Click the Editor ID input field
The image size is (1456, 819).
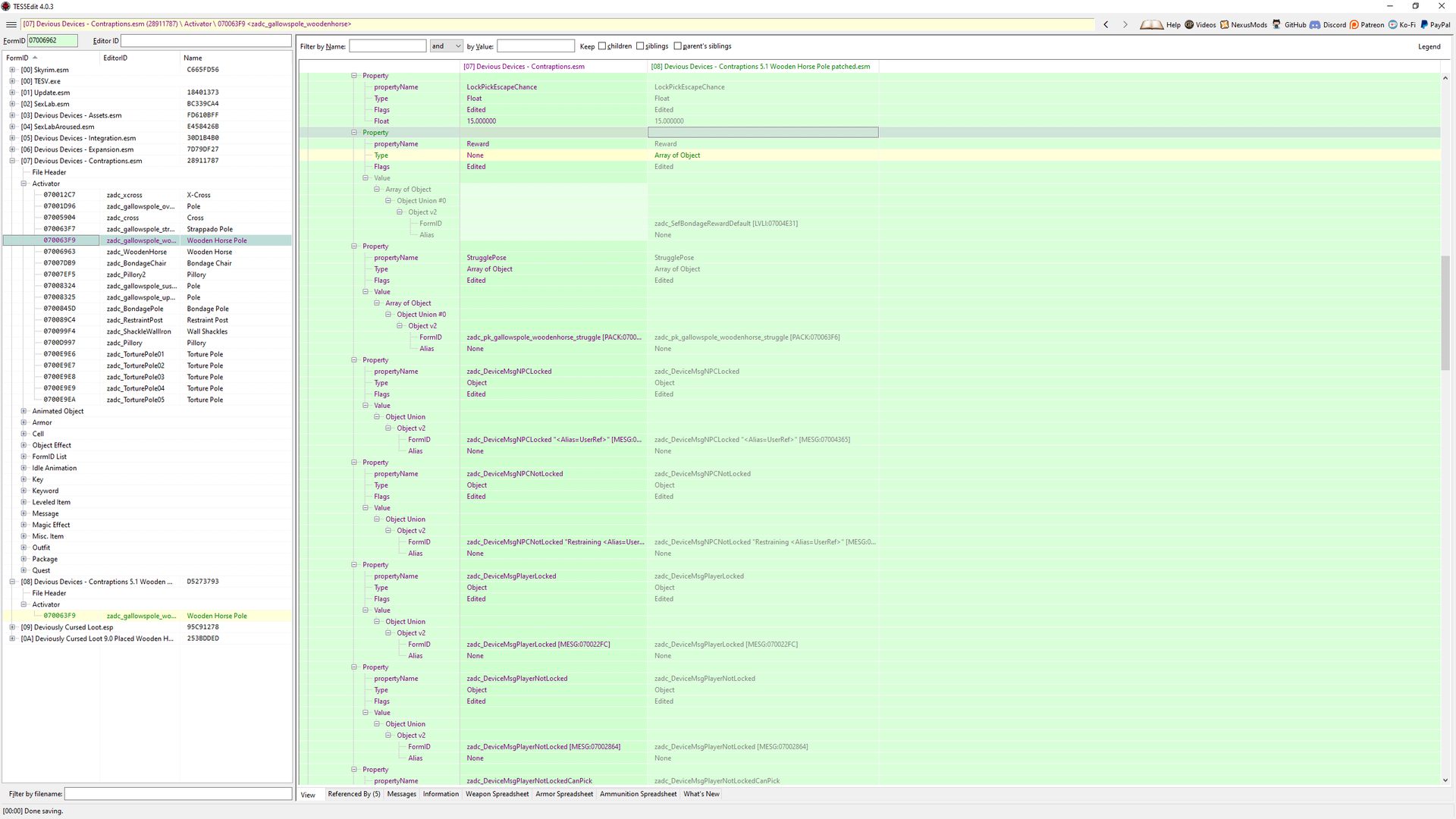pos(206,41)
